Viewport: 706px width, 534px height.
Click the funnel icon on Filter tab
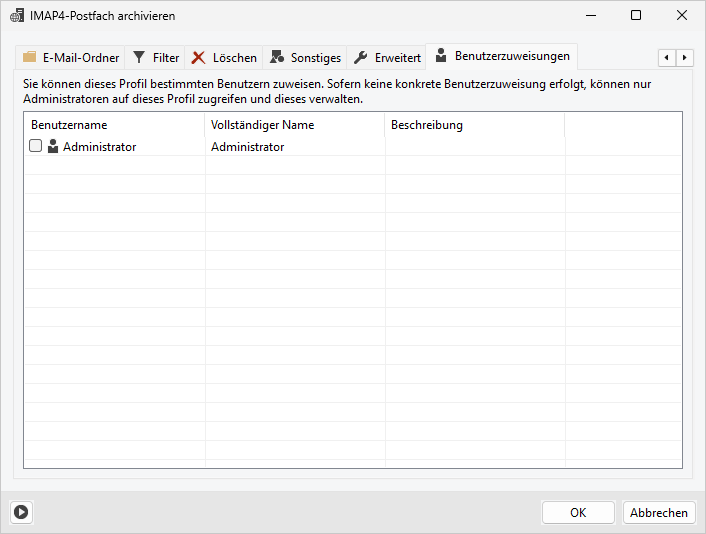coord(139,58)
